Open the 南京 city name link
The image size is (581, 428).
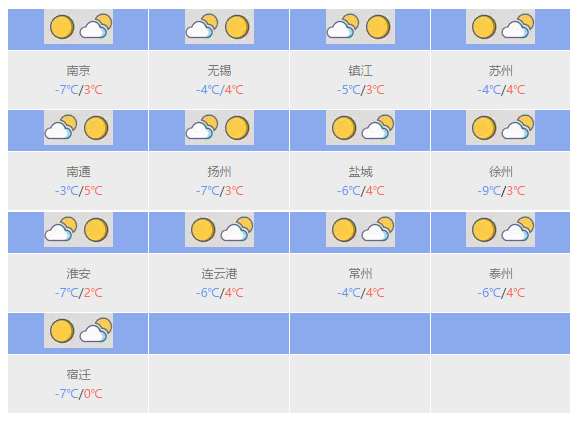tap(78, 70)
